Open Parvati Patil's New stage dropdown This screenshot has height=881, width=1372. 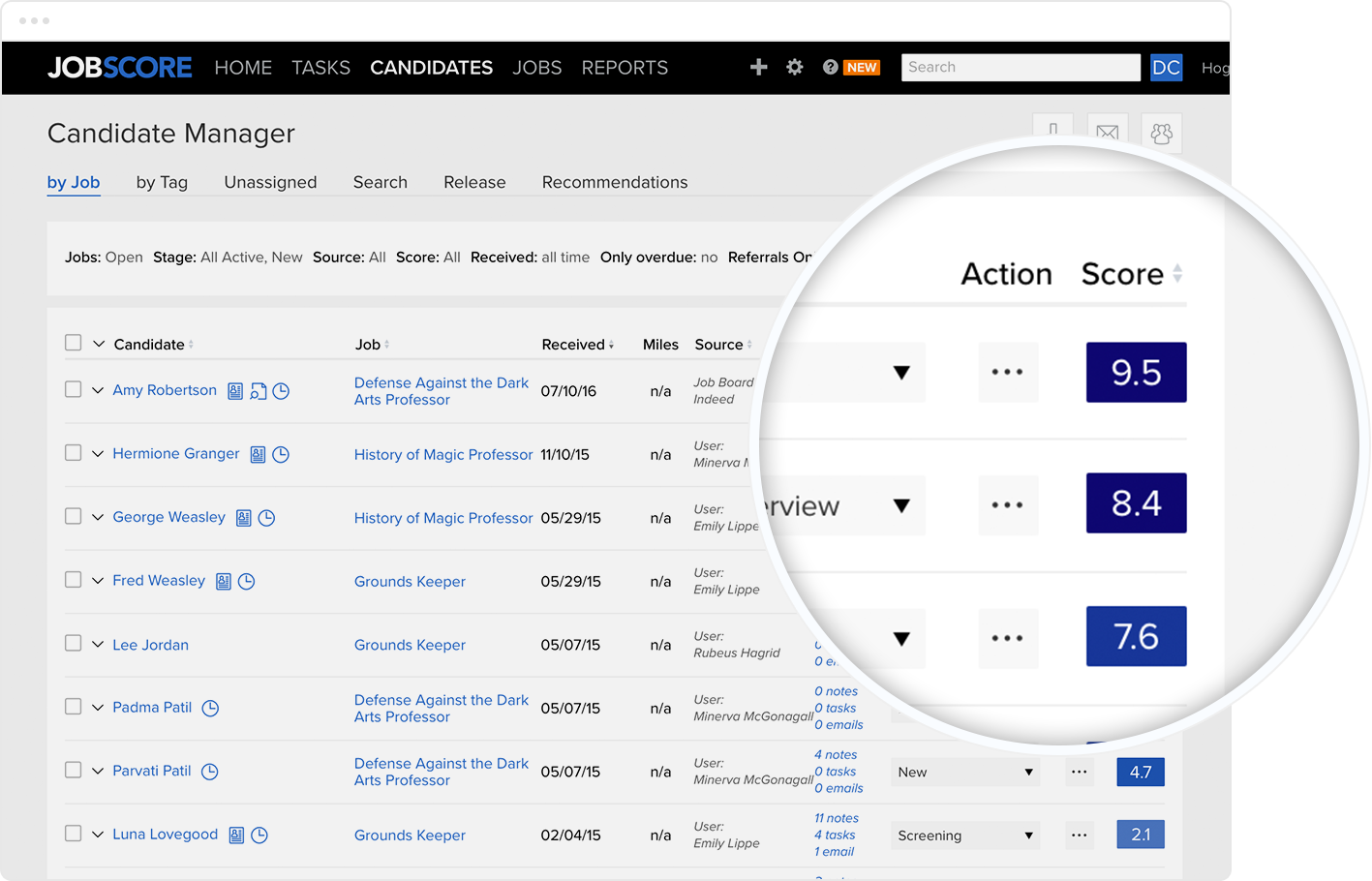coord(965,772)
